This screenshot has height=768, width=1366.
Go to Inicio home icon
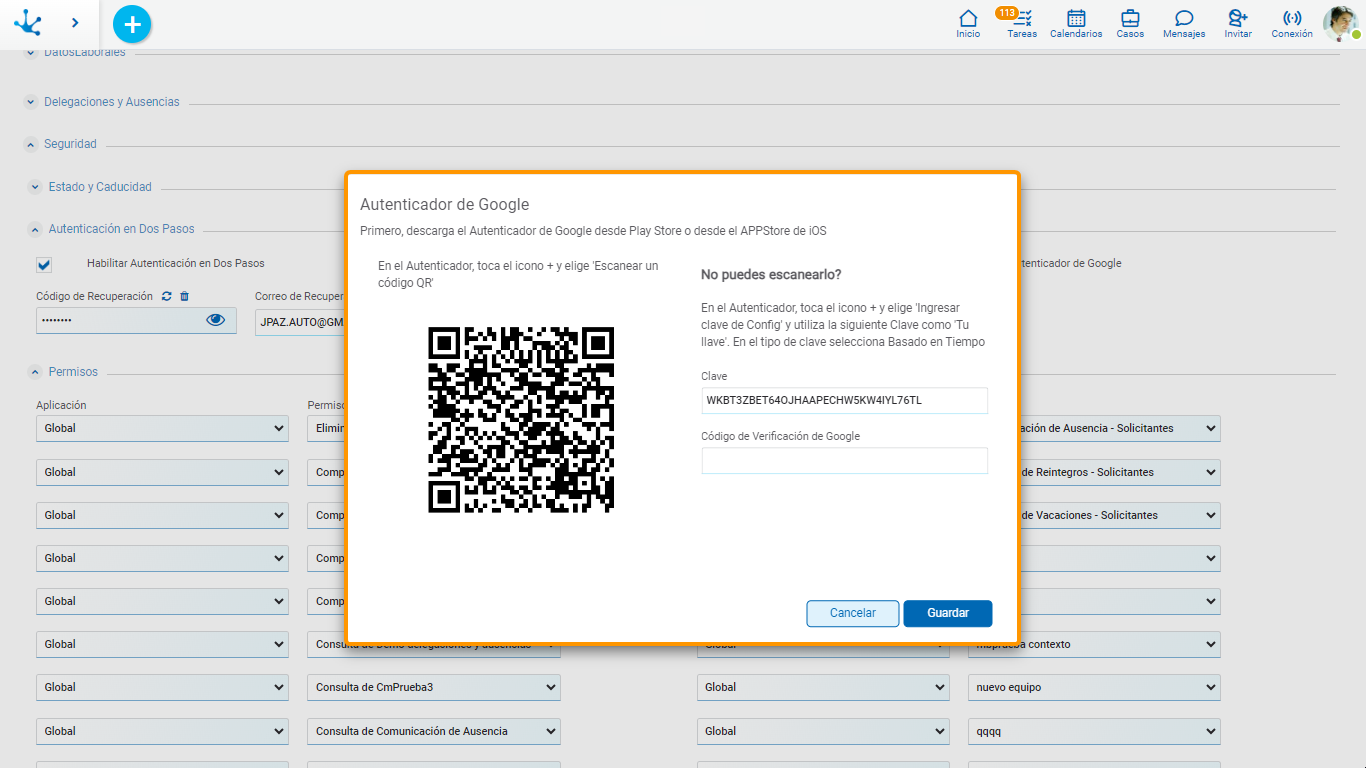pos(968,24)
